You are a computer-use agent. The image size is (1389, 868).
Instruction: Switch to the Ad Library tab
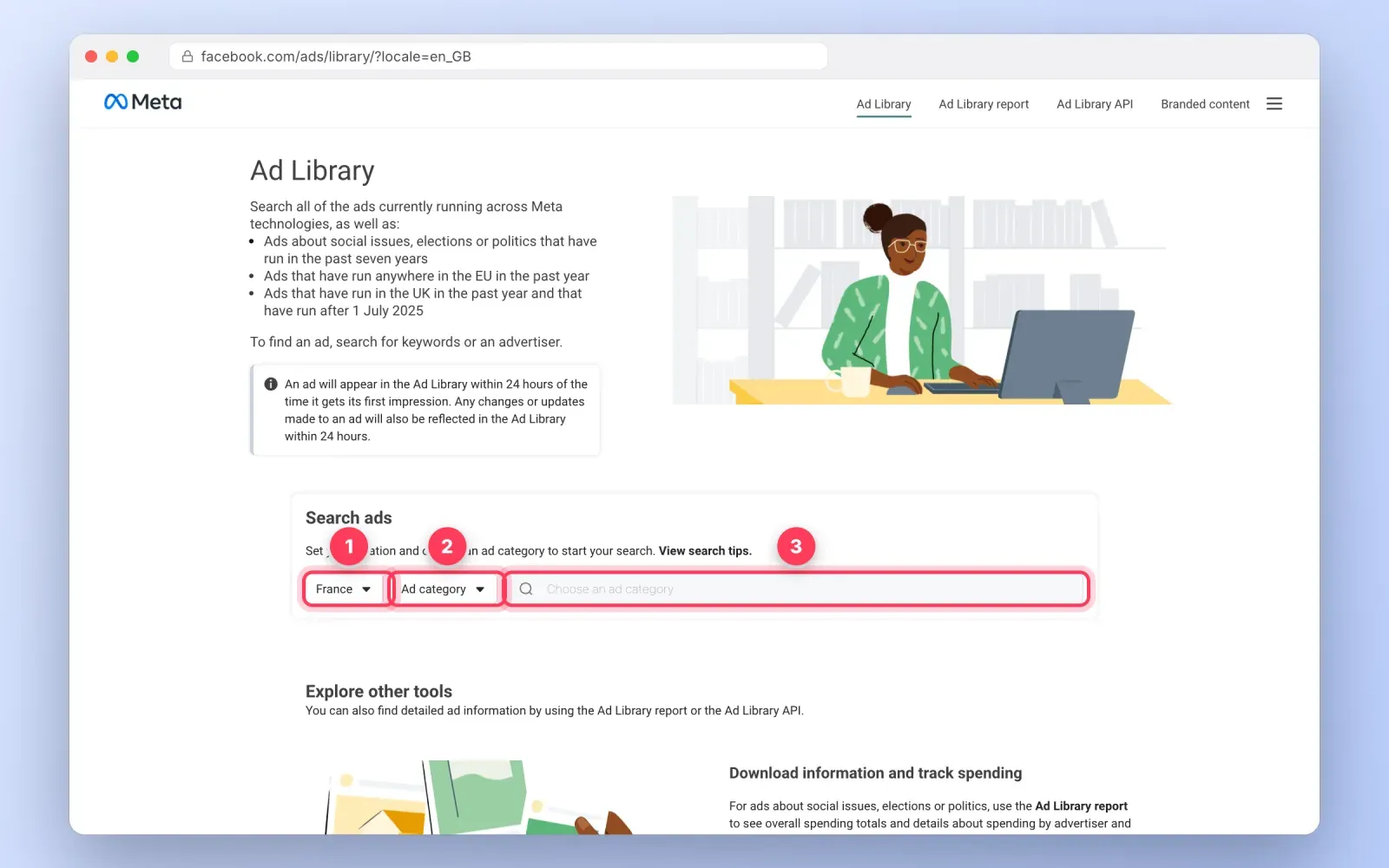tap(884, 104)
